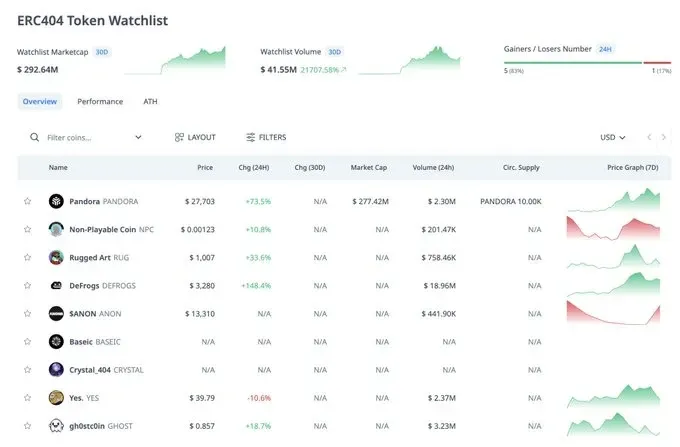Open the USD currency dropdown

pos(612,137)
